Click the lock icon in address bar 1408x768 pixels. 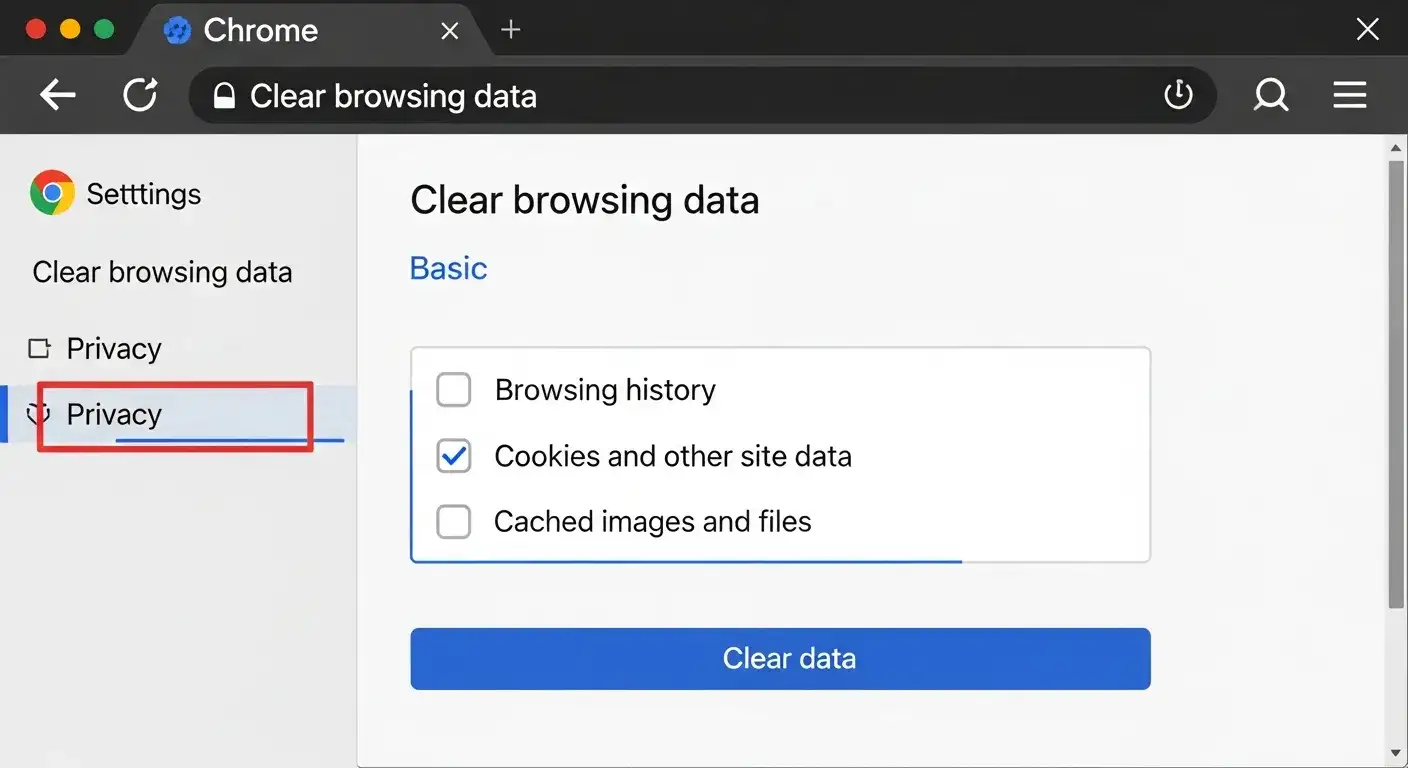point(223,95)
